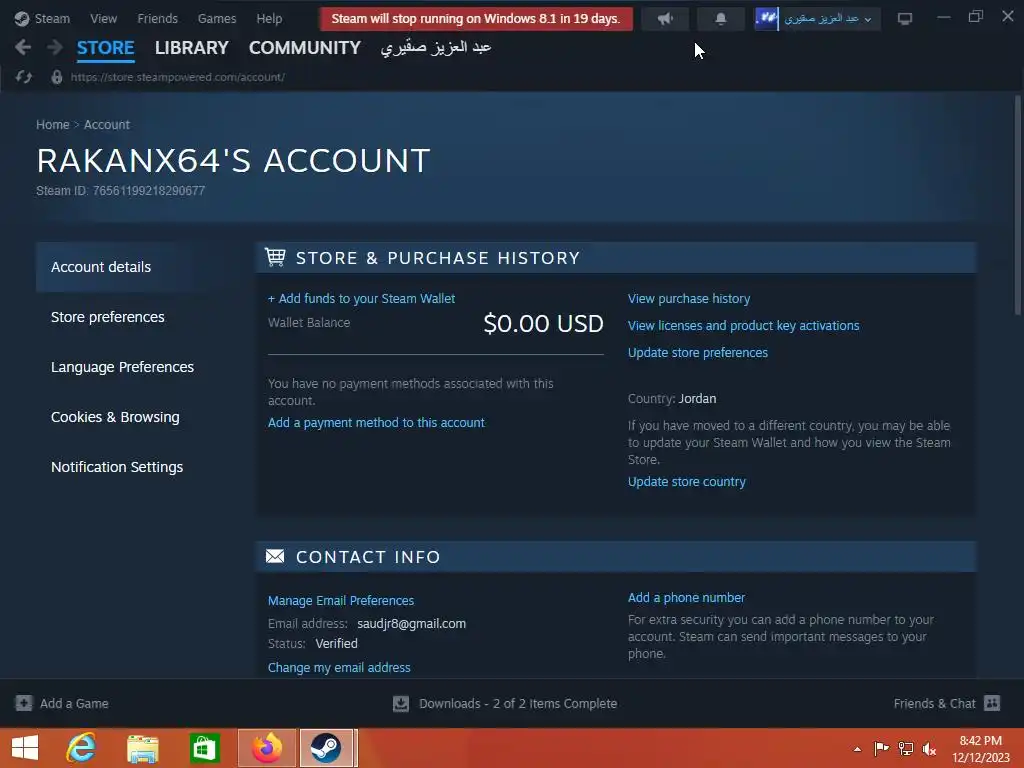The image size is (1024, 768).
Task: Switch to the COMMUNITY tab
Action: (304, 48)
